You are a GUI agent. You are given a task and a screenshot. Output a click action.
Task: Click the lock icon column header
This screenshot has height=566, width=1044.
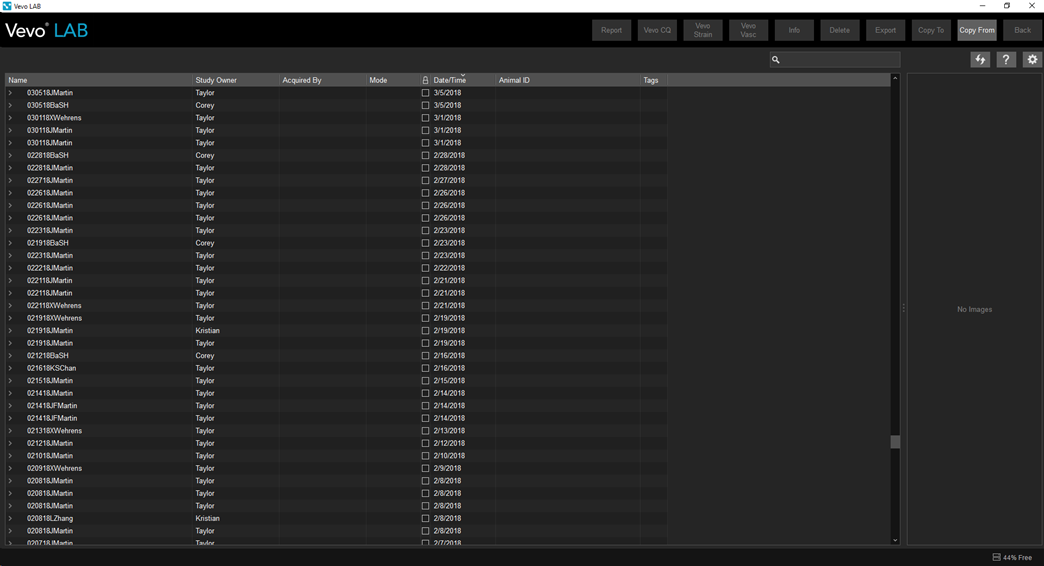[425, 80]
